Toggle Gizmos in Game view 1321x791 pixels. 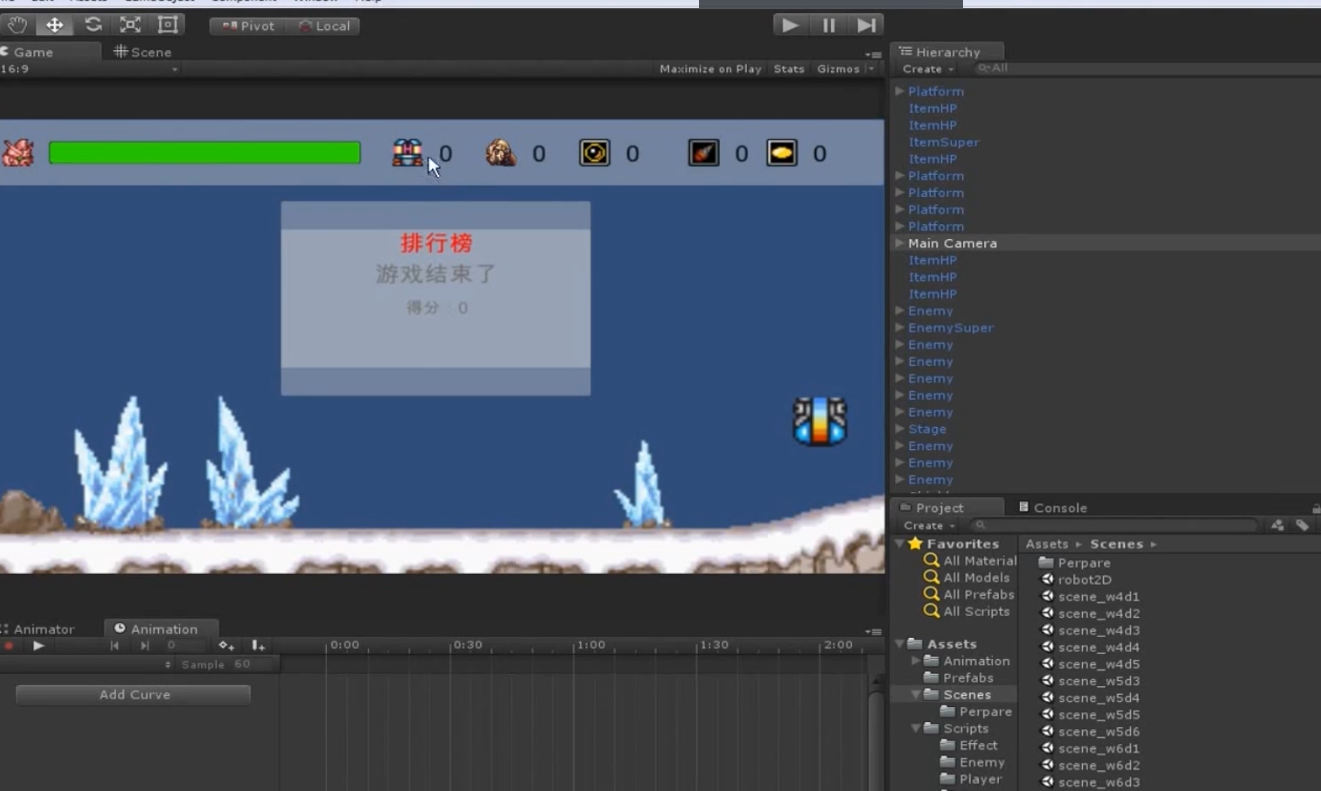[x=838, y=69]
